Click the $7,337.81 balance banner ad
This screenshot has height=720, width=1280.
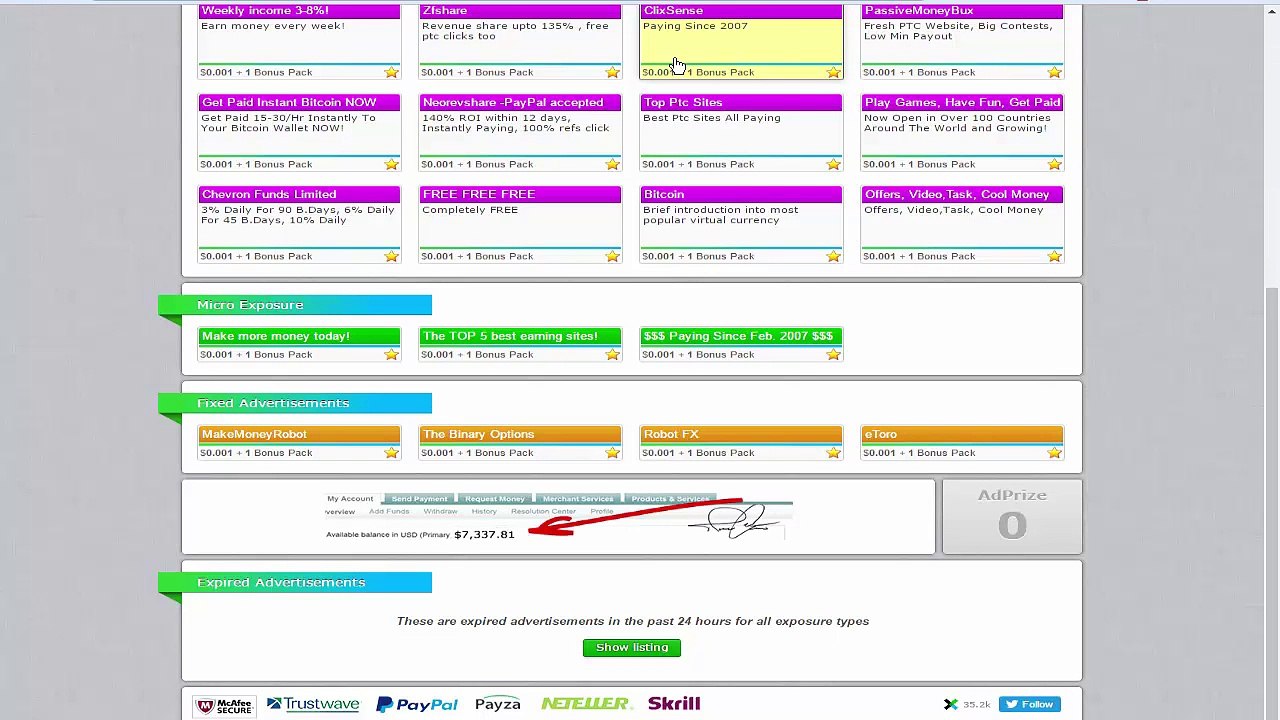[x=558, y=517]
